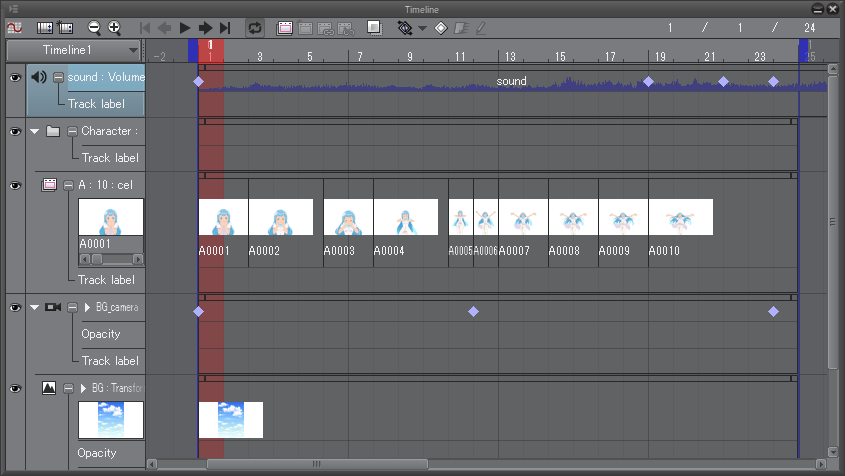Collapse the BG_camera track triangle
845x476 pixels.
pyautogui.click(x=35, y=307)
